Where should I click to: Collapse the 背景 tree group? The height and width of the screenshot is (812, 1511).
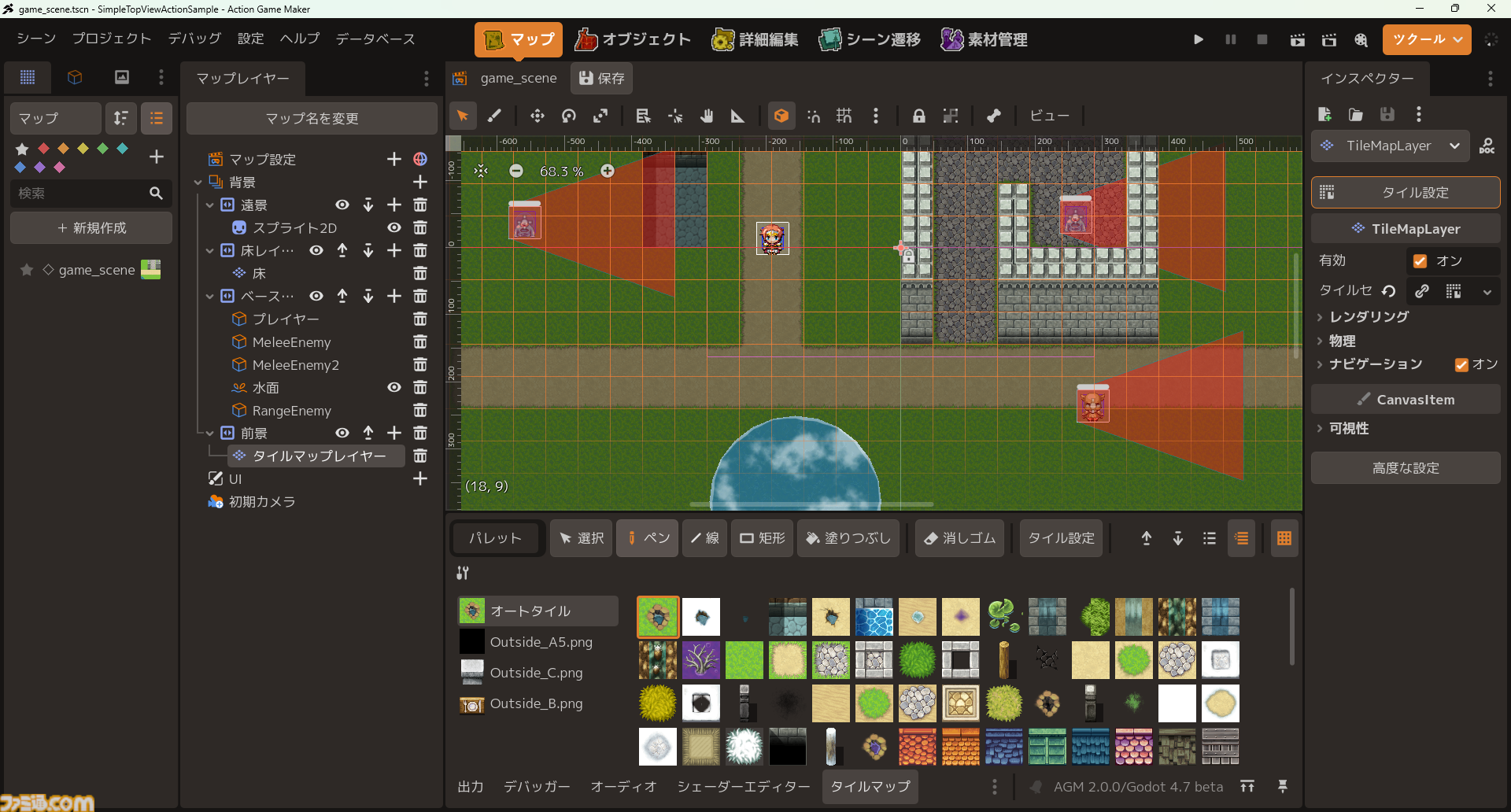click(x=198, y=182)
